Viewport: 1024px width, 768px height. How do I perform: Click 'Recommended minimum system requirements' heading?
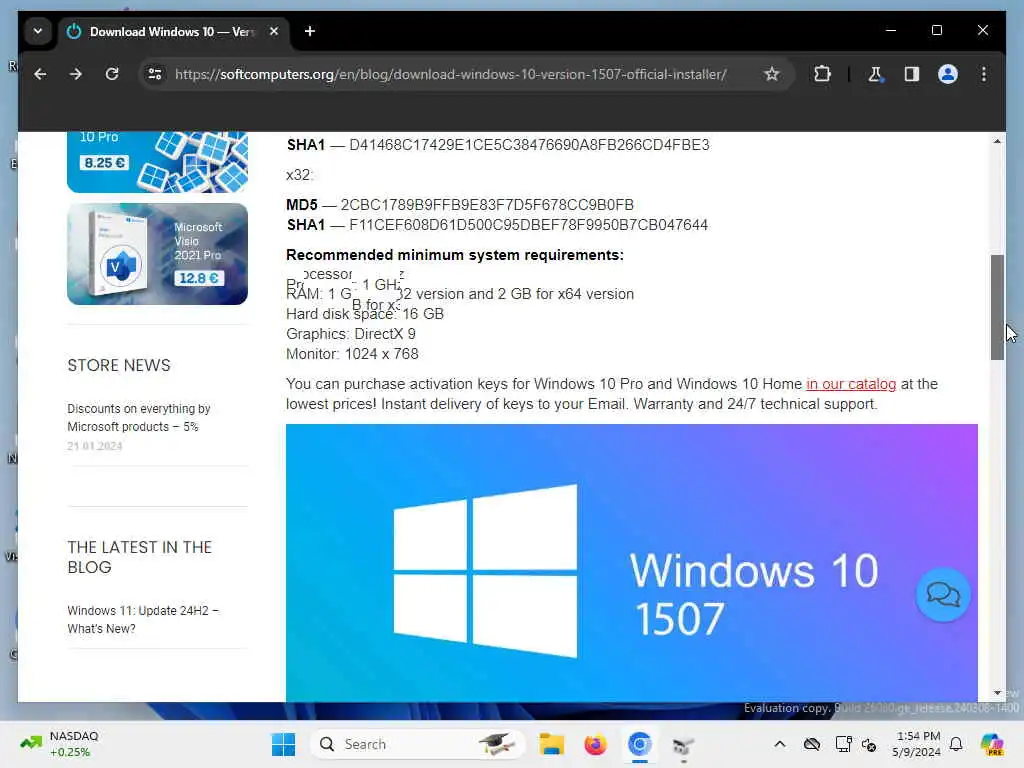pyautogui.click(x=455, y=255)
